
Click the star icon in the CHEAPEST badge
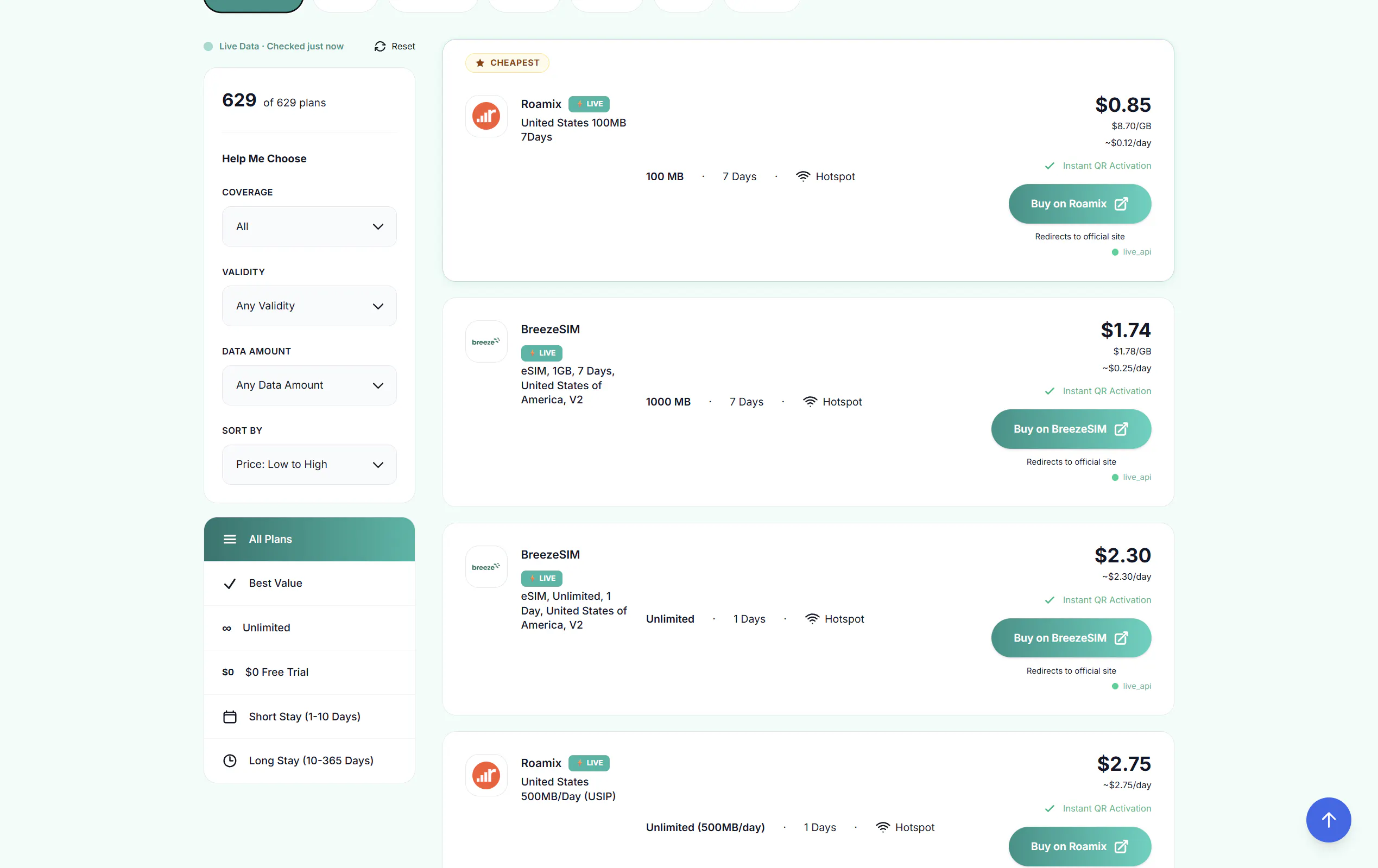[x=480, y=63]
